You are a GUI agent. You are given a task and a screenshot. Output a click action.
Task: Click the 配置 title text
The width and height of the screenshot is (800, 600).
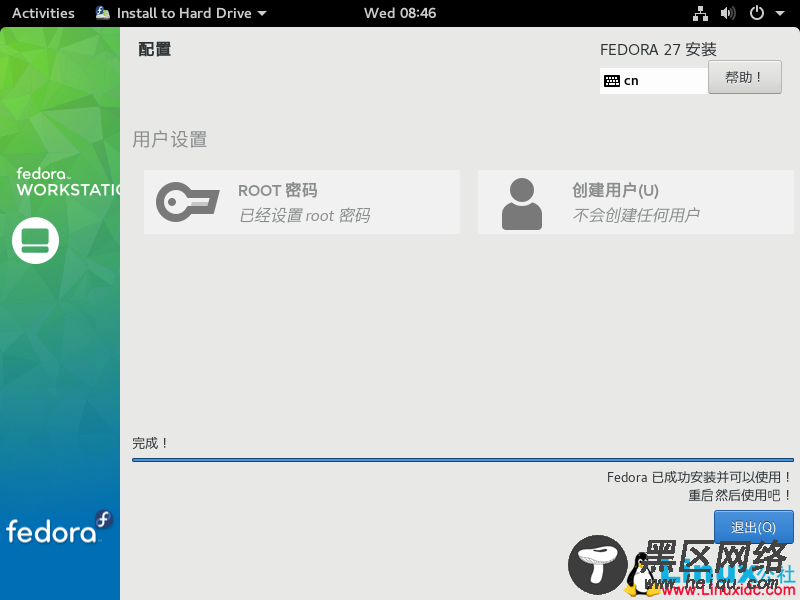click(x=155, y=49)
